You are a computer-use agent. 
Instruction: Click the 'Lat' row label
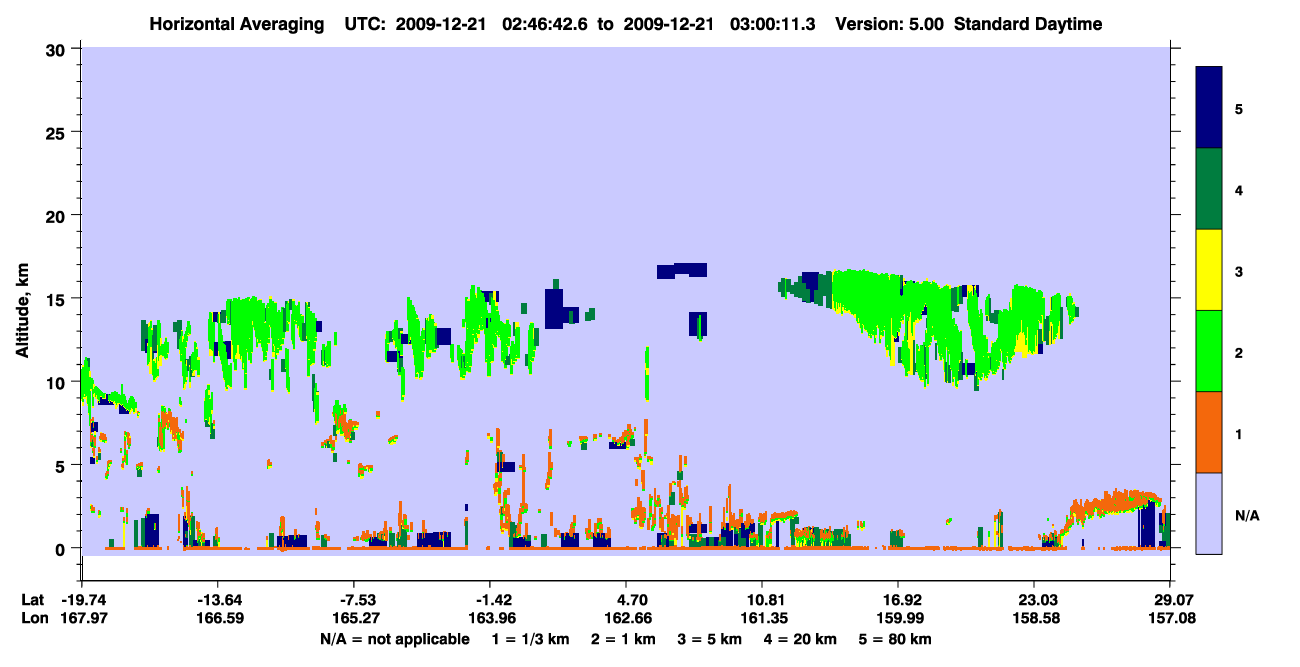point(32,600)
